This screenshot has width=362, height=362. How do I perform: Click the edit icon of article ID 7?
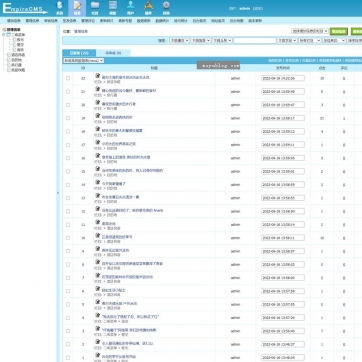pos(97,275)
